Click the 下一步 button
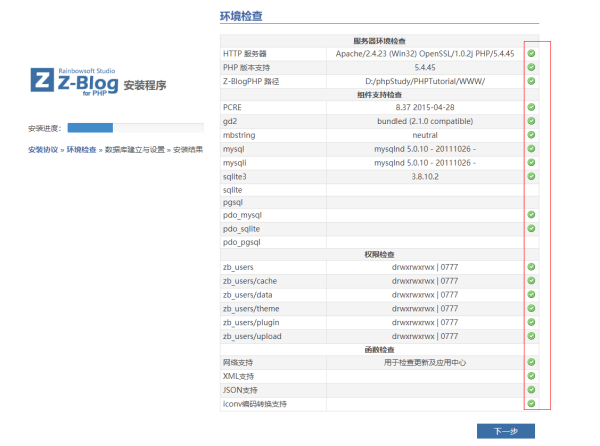The height and width of the screenshot is (446, 600). (x=505, y=431)
